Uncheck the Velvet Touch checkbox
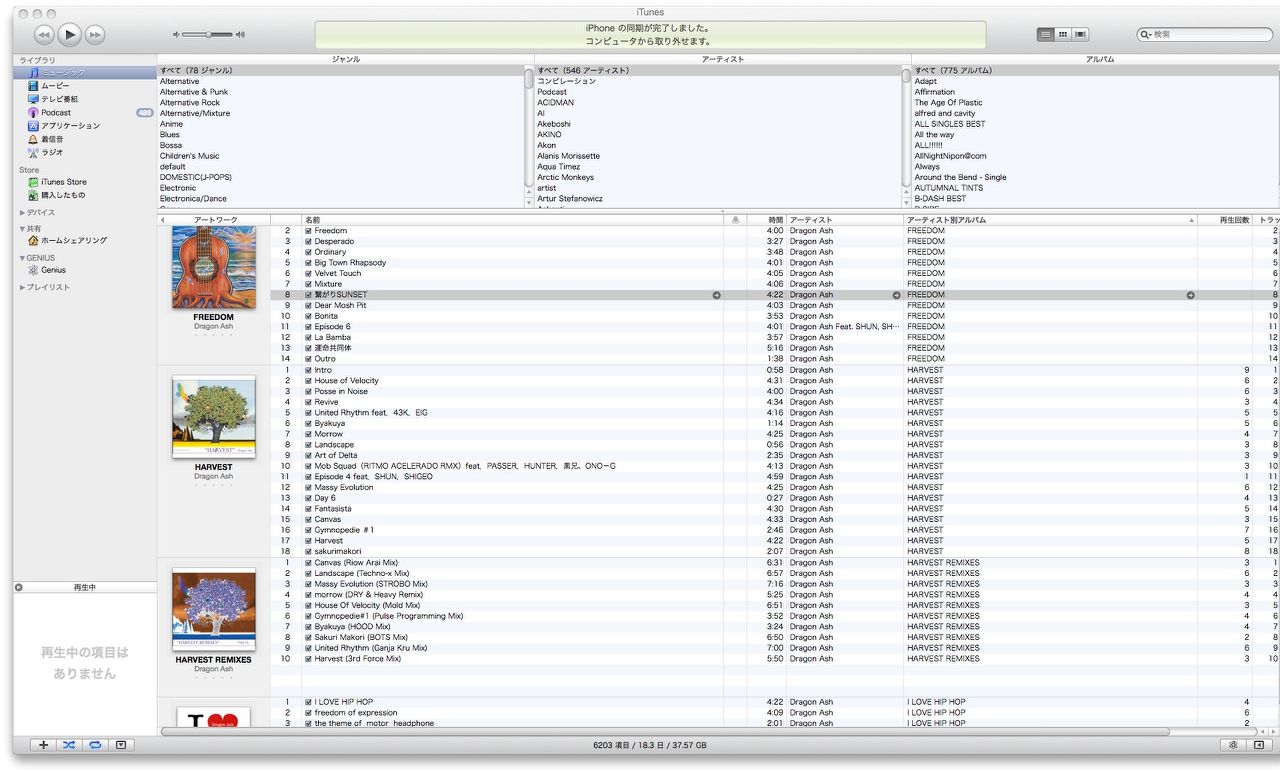This screenshot has height=774, width=1280. click(309, 273)
